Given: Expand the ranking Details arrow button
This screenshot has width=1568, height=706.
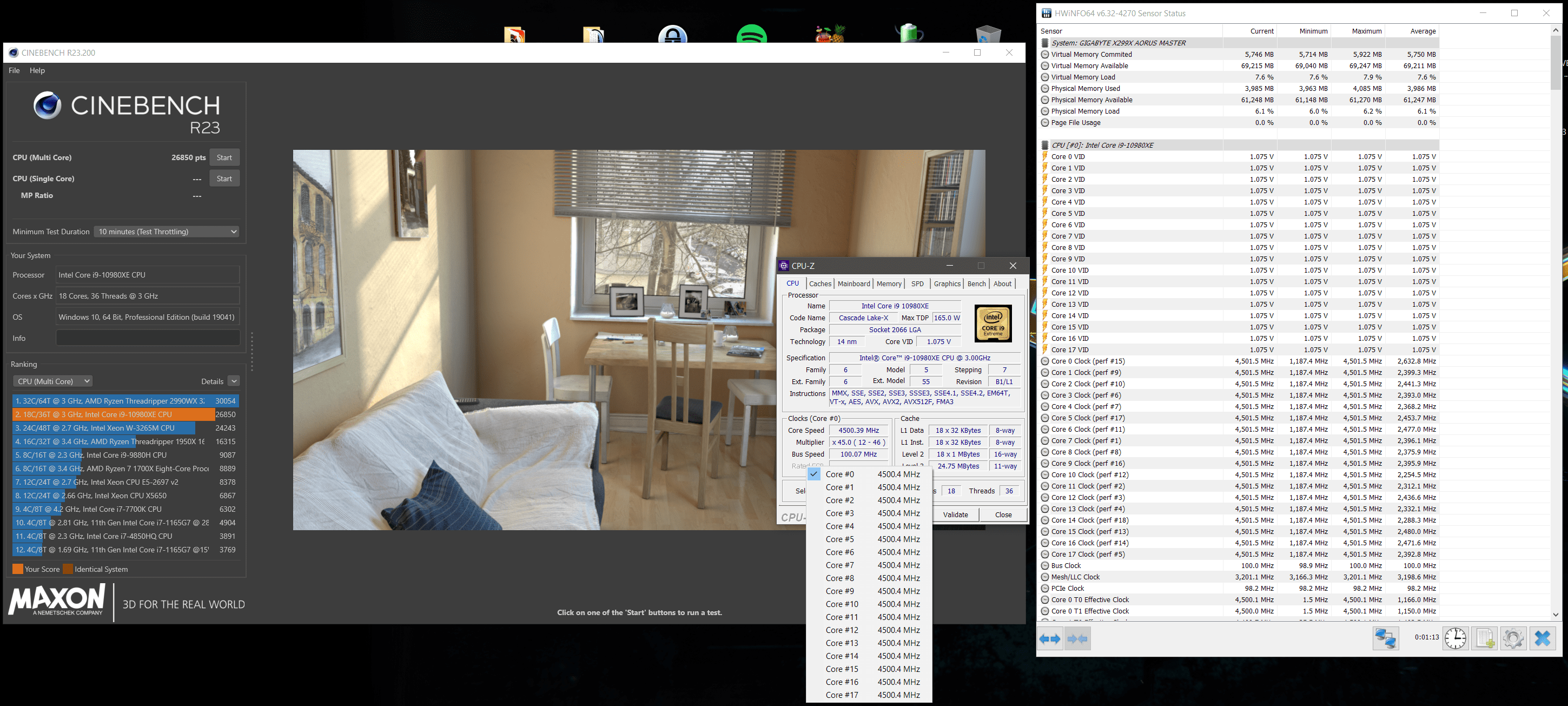Looking at the screenshot, I should (x=234, y=381).
